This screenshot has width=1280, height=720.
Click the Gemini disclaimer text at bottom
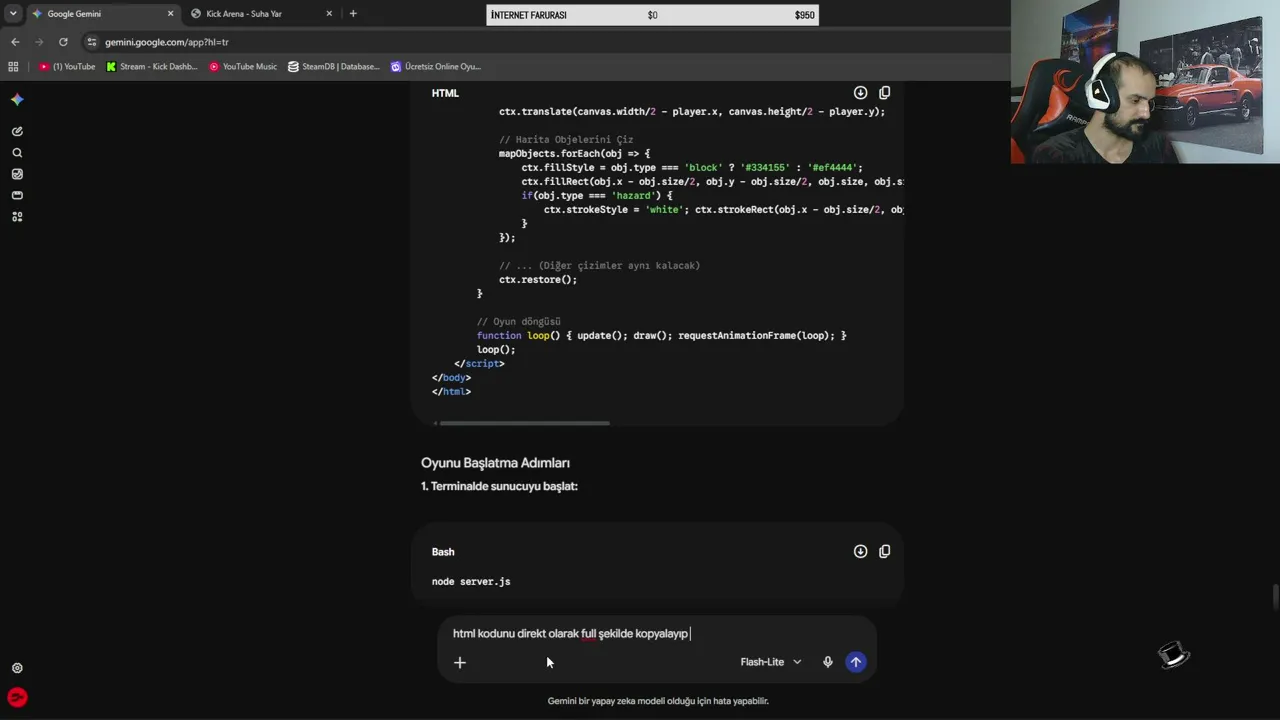(658, 701)
